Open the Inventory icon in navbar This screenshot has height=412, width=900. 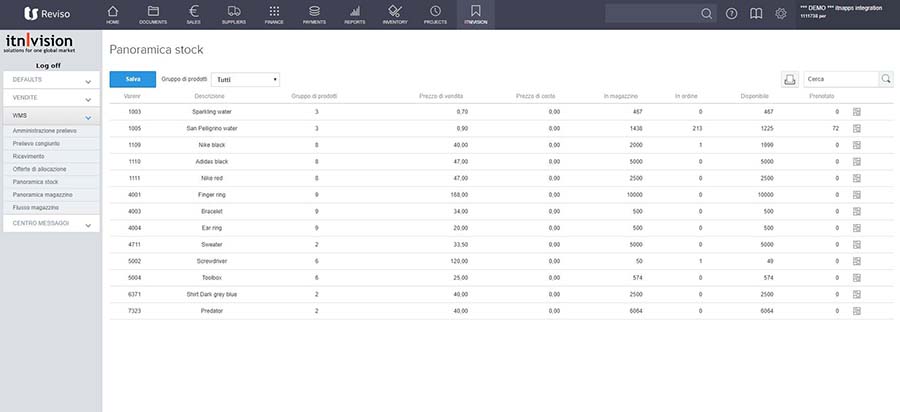coord(395,13)
